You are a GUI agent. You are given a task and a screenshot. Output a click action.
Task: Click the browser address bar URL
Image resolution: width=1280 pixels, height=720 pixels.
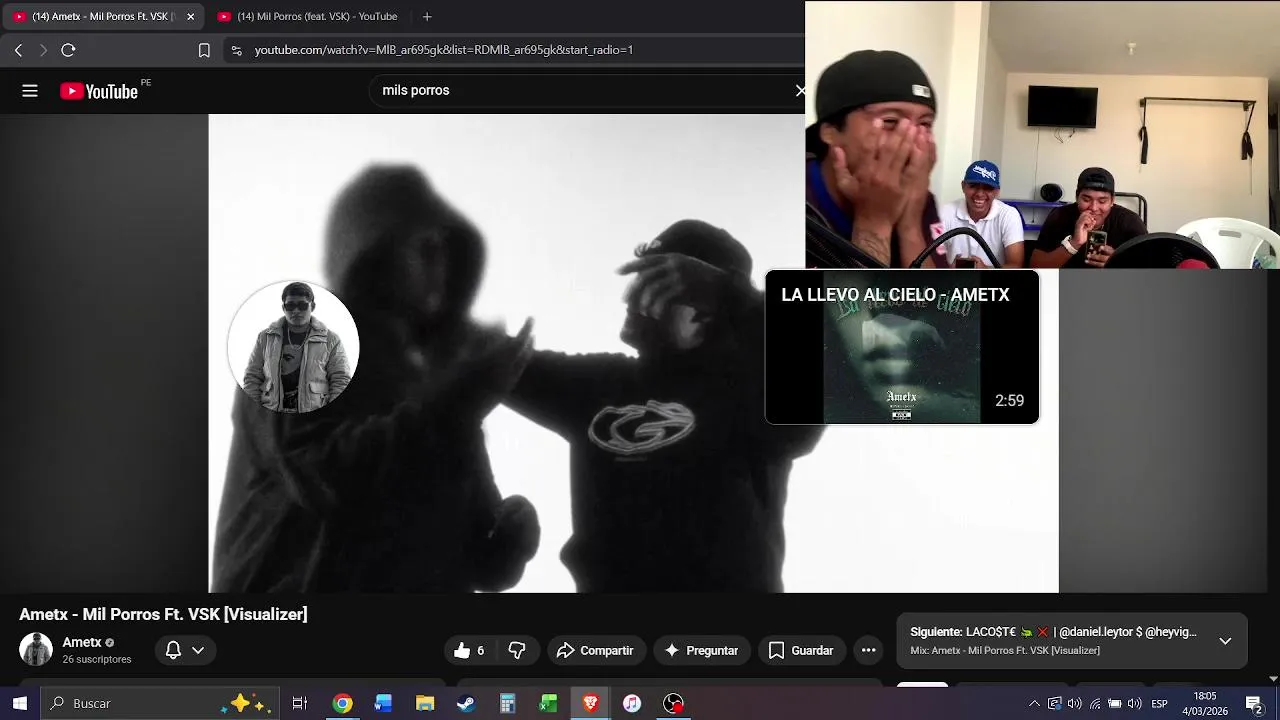point(444,50)
